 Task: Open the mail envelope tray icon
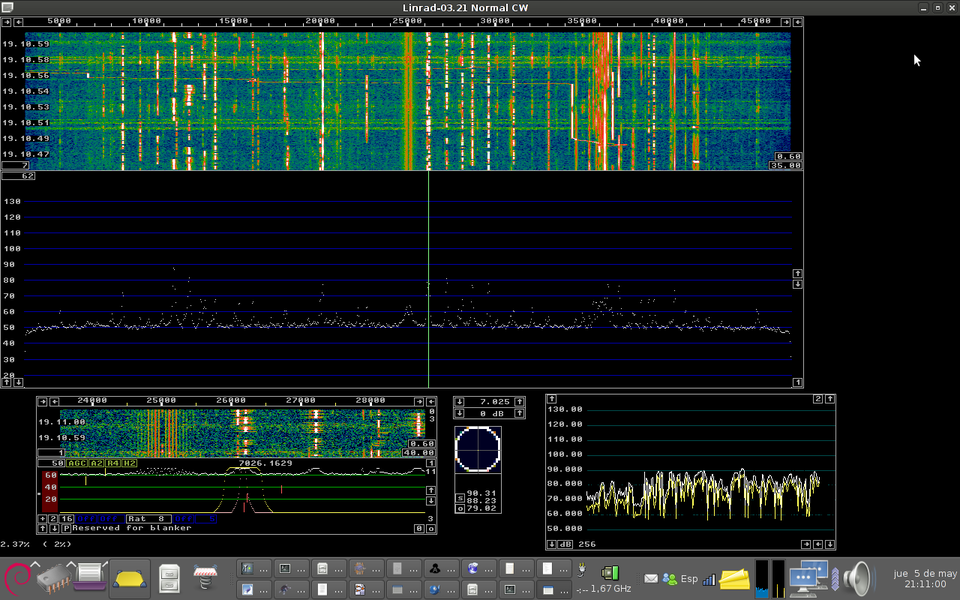pyautogui.click(x=651, y=578)
